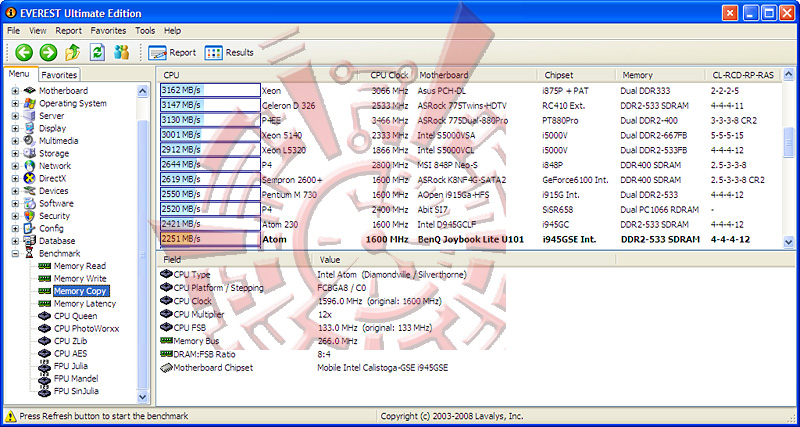Expand the Operating System tree node
The image size is (800, 427).
pos(15,104)
